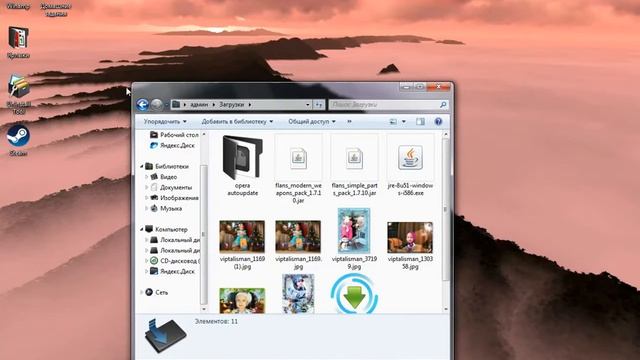Open Рабочий стол in the navigation pane
Screen dimensions: 640x360
click(x=174, y=135)
